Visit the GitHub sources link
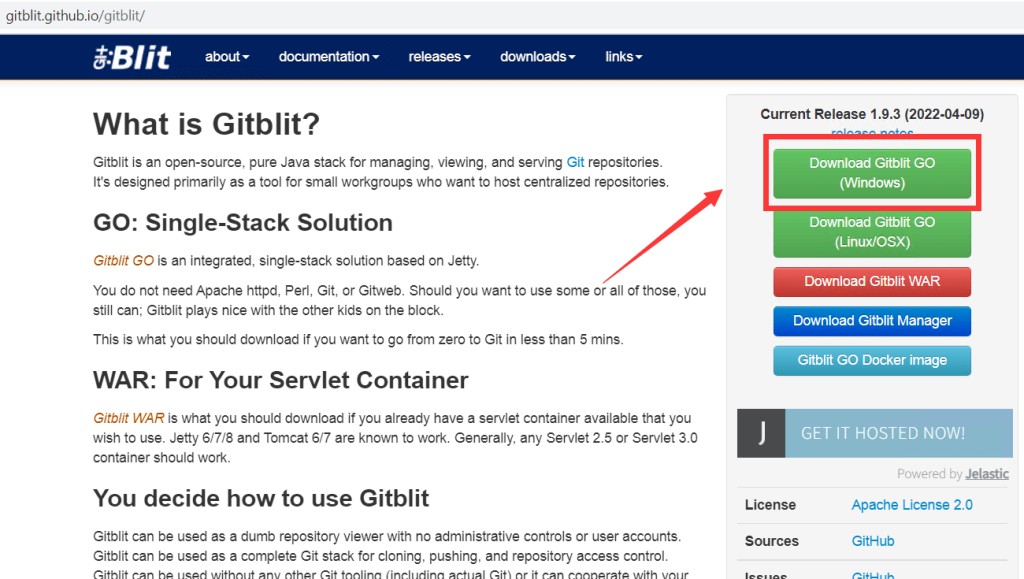The image size is (1024, 579). point(873,541)
